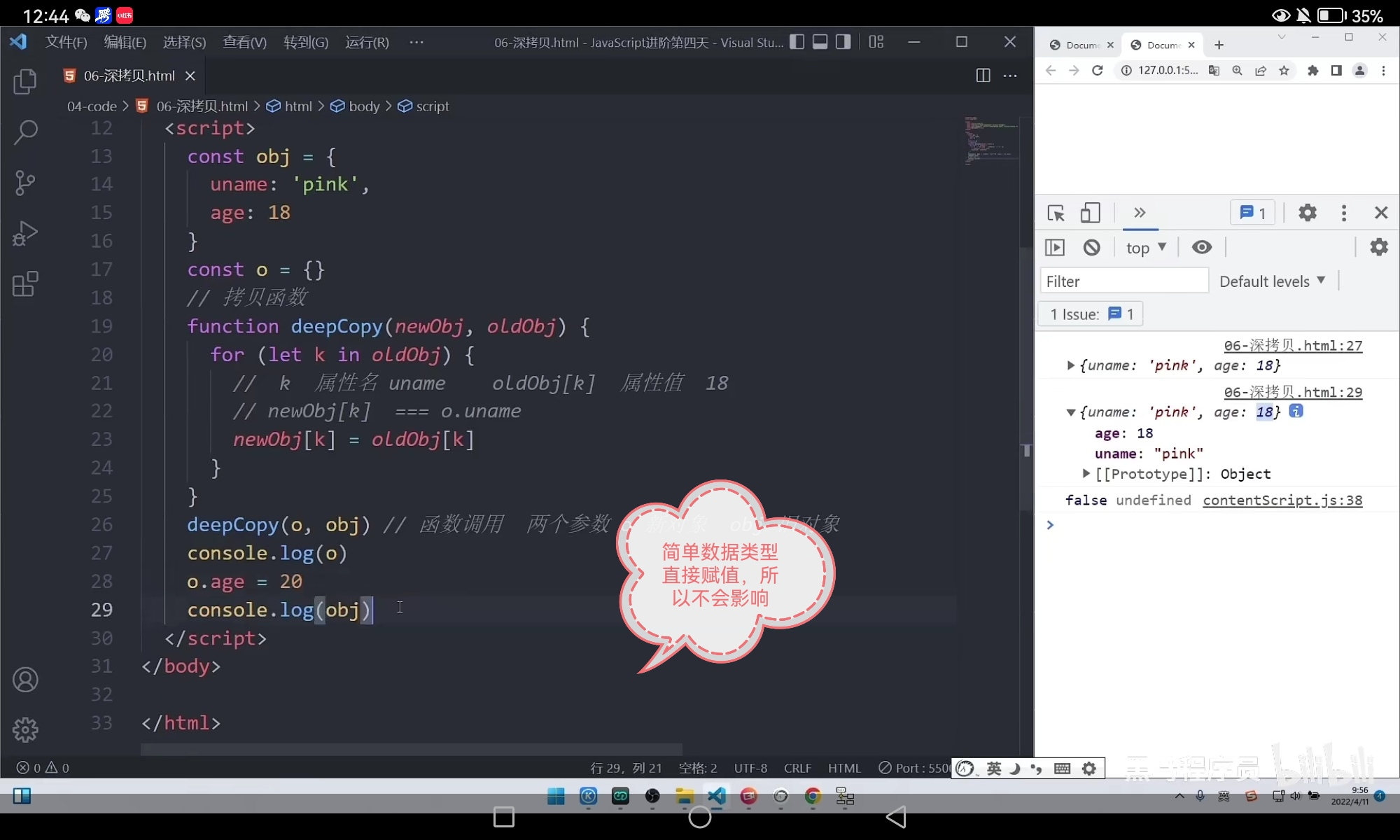
Task: Open the Default levels dropdown
Action: 1272,281
